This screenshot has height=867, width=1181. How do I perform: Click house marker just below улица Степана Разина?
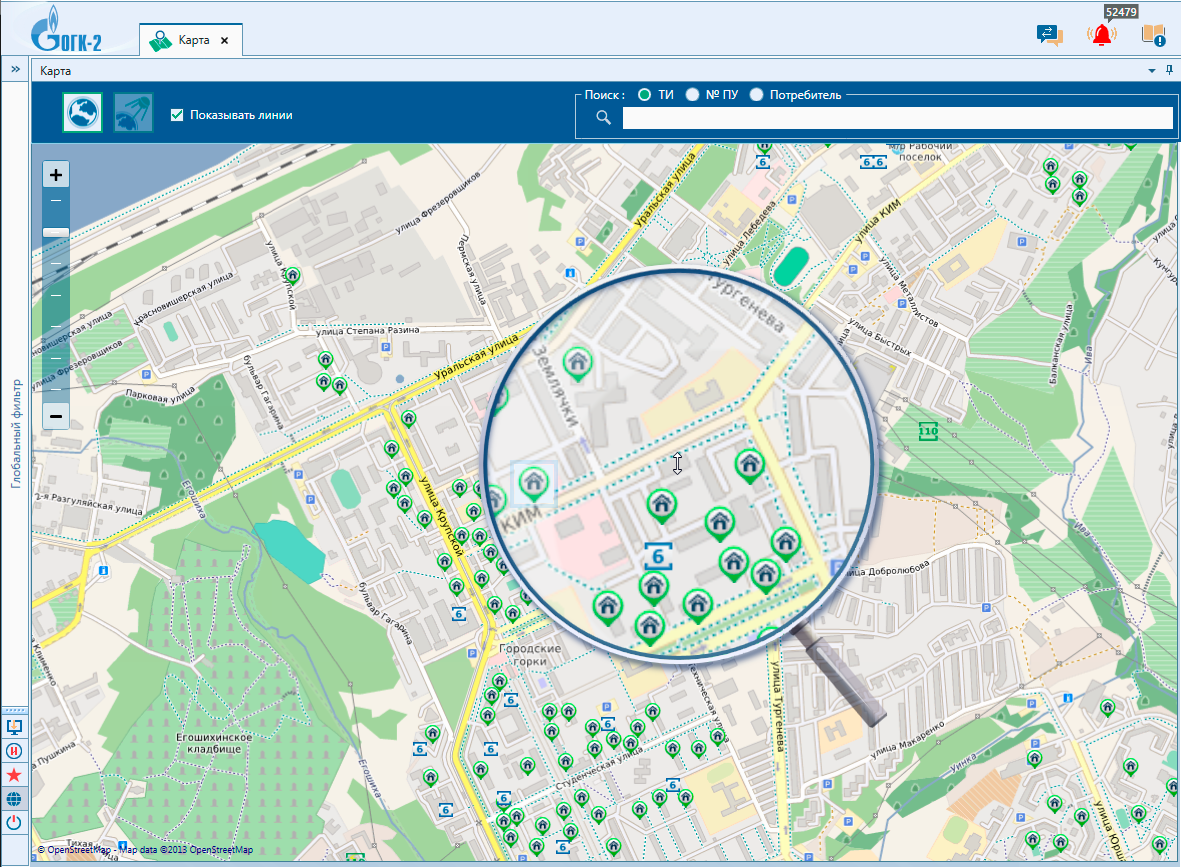click(325, 360)
